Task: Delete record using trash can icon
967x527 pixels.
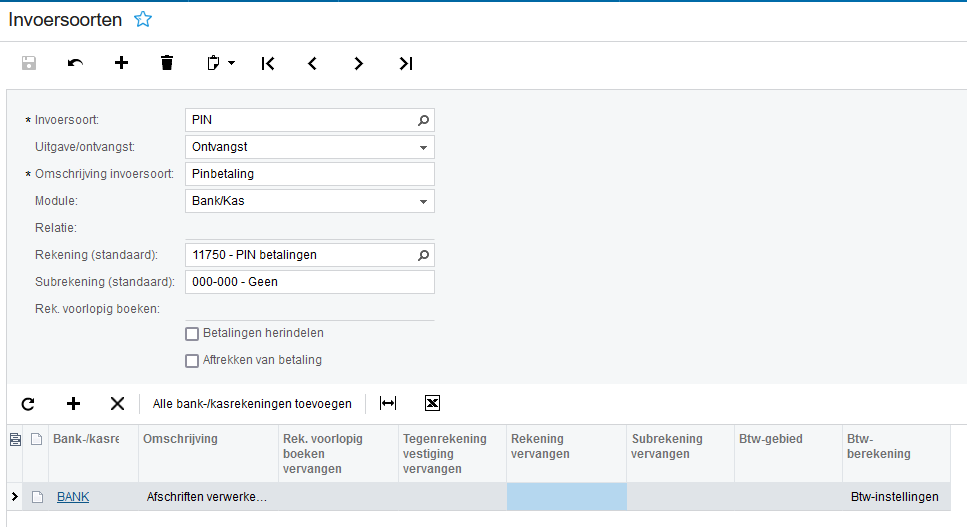Action: click(x=167, y=63)
